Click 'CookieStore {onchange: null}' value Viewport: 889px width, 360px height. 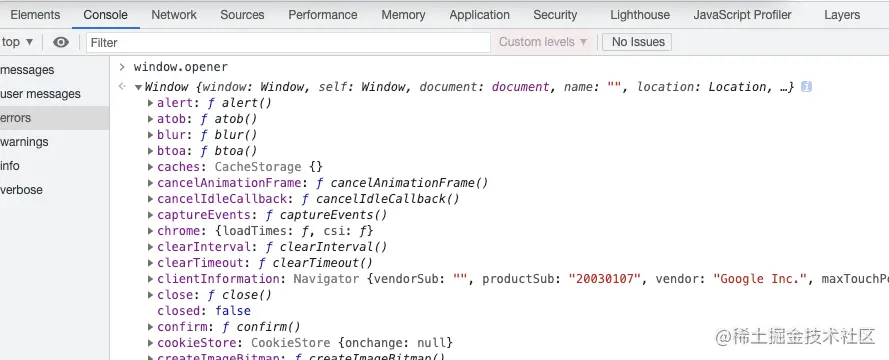(x=352, y=343)
